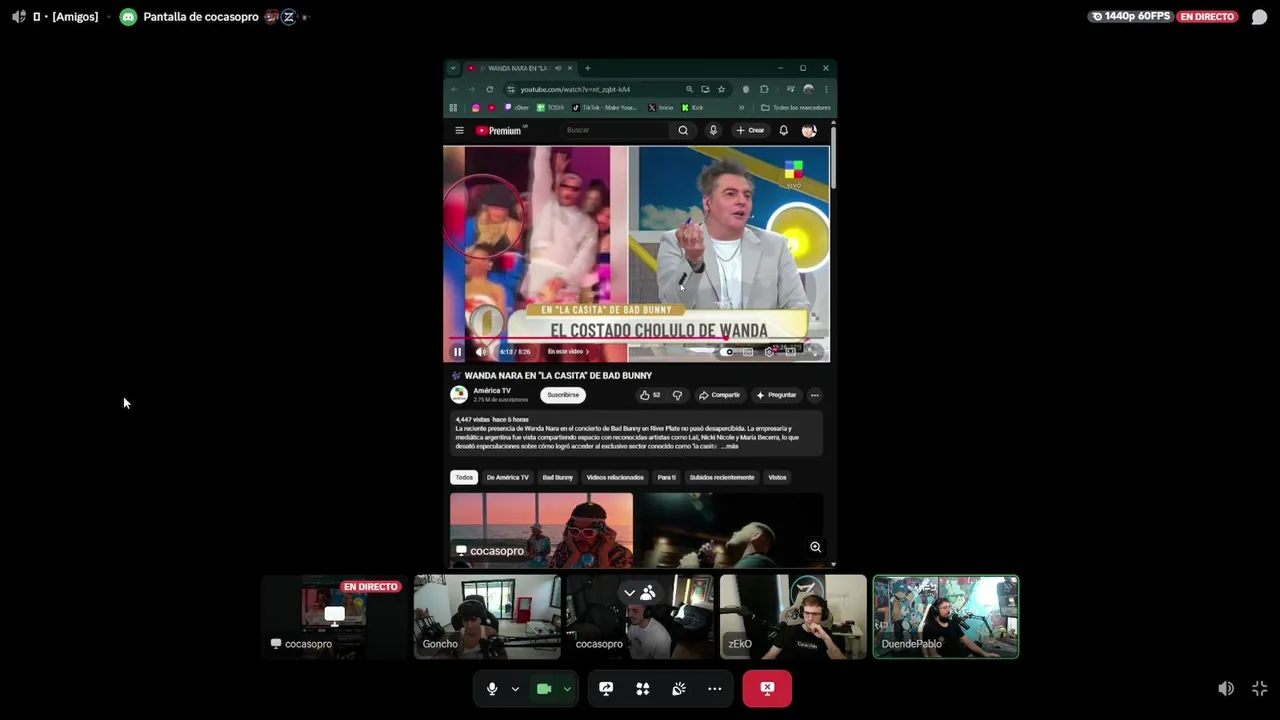Open more call options menu
This screenshot has width=1280, height=720.
pyautogui.click(x=715, y=689)
